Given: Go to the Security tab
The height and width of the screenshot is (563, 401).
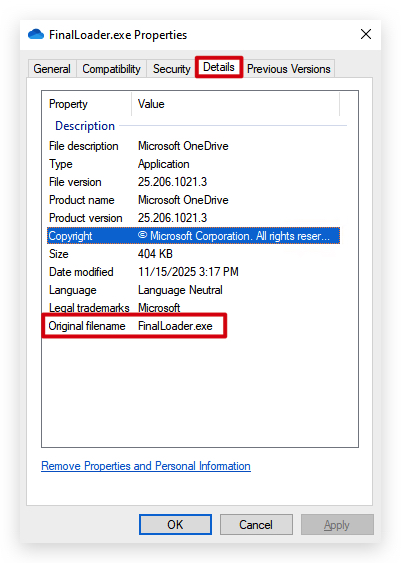Looking at the screenshot, I should coord(171,69).
